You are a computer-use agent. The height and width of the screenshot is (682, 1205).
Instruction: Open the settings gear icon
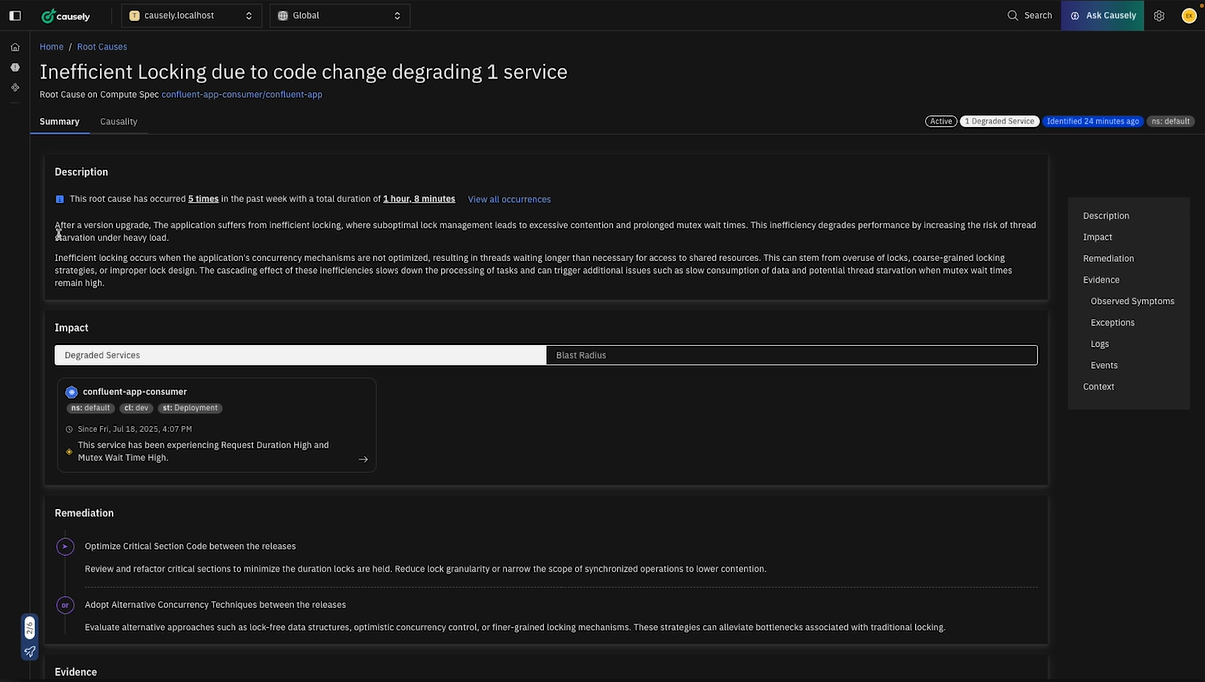[1157, 14]
